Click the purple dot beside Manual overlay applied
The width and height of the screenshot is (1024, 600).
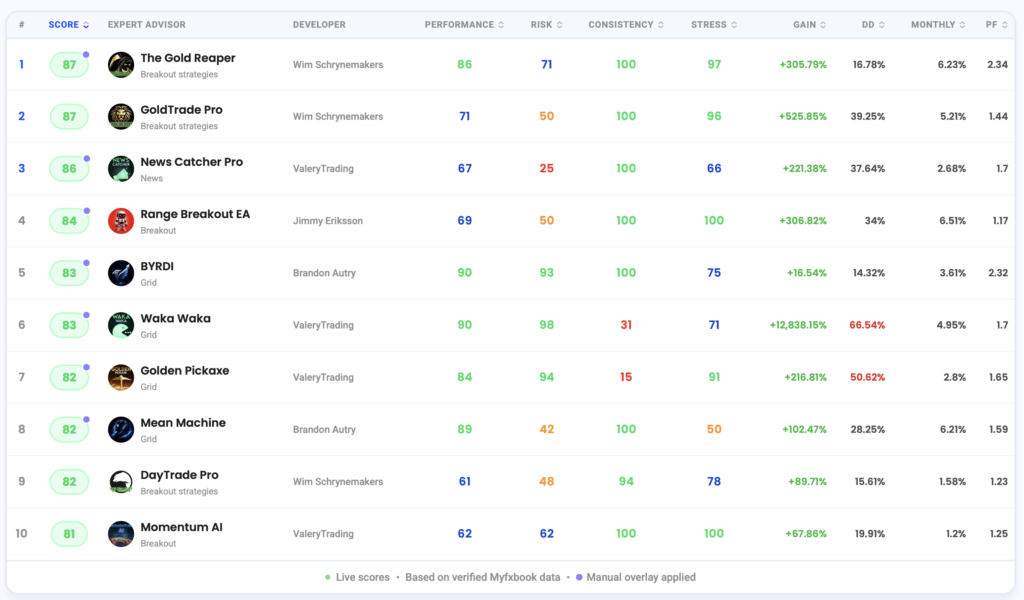tap(579, 577)
